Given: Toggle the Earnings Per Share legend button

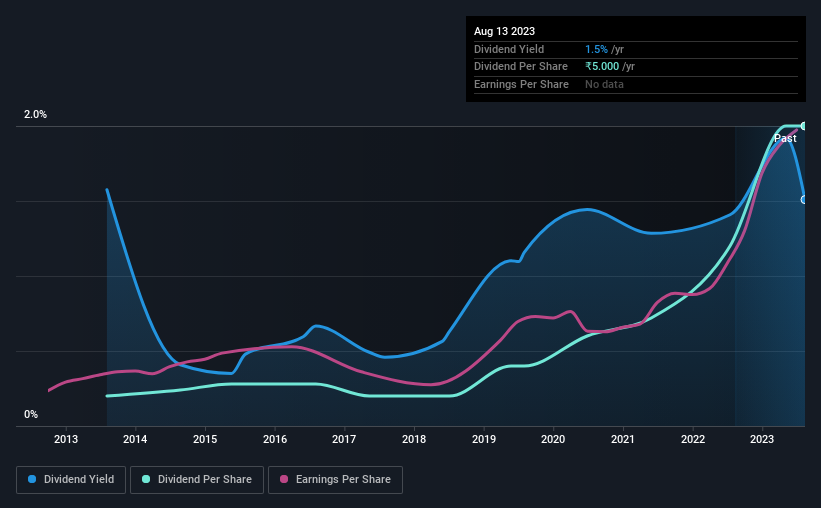Looking at the screenshot, I should pyautogui.click(x=335, y=480).
